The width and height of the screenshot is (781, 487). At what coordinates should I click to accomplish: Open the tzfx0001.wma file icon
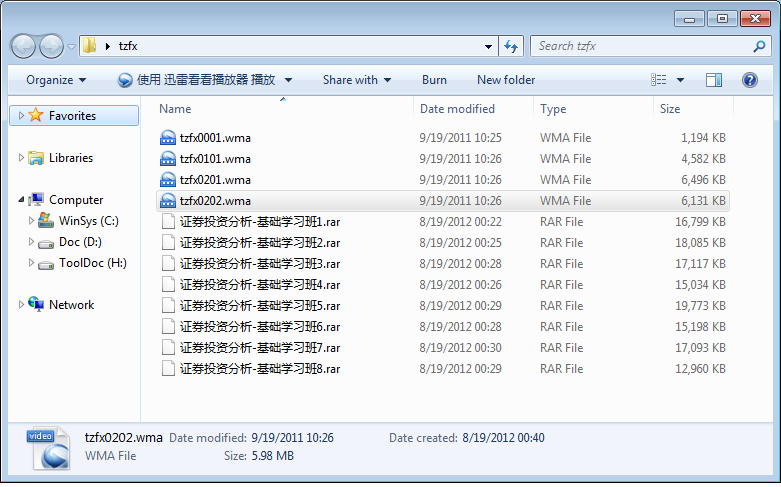coord(168,138)
